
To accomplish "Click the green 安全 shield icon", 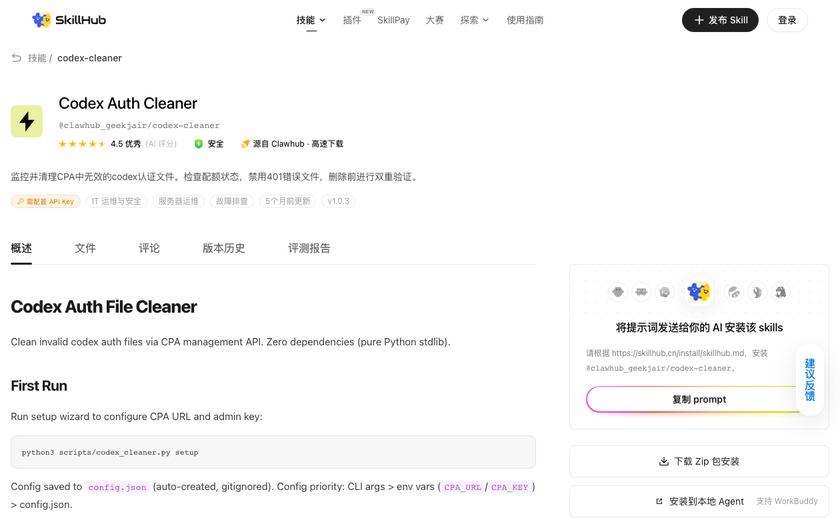I will click(x=198, y=144).
